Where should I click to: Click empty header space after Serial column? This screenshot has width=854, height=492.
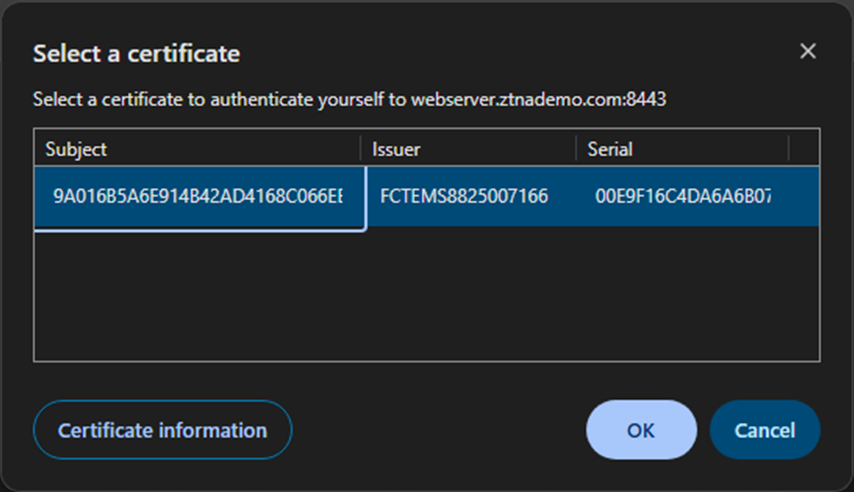pos(804,149)
